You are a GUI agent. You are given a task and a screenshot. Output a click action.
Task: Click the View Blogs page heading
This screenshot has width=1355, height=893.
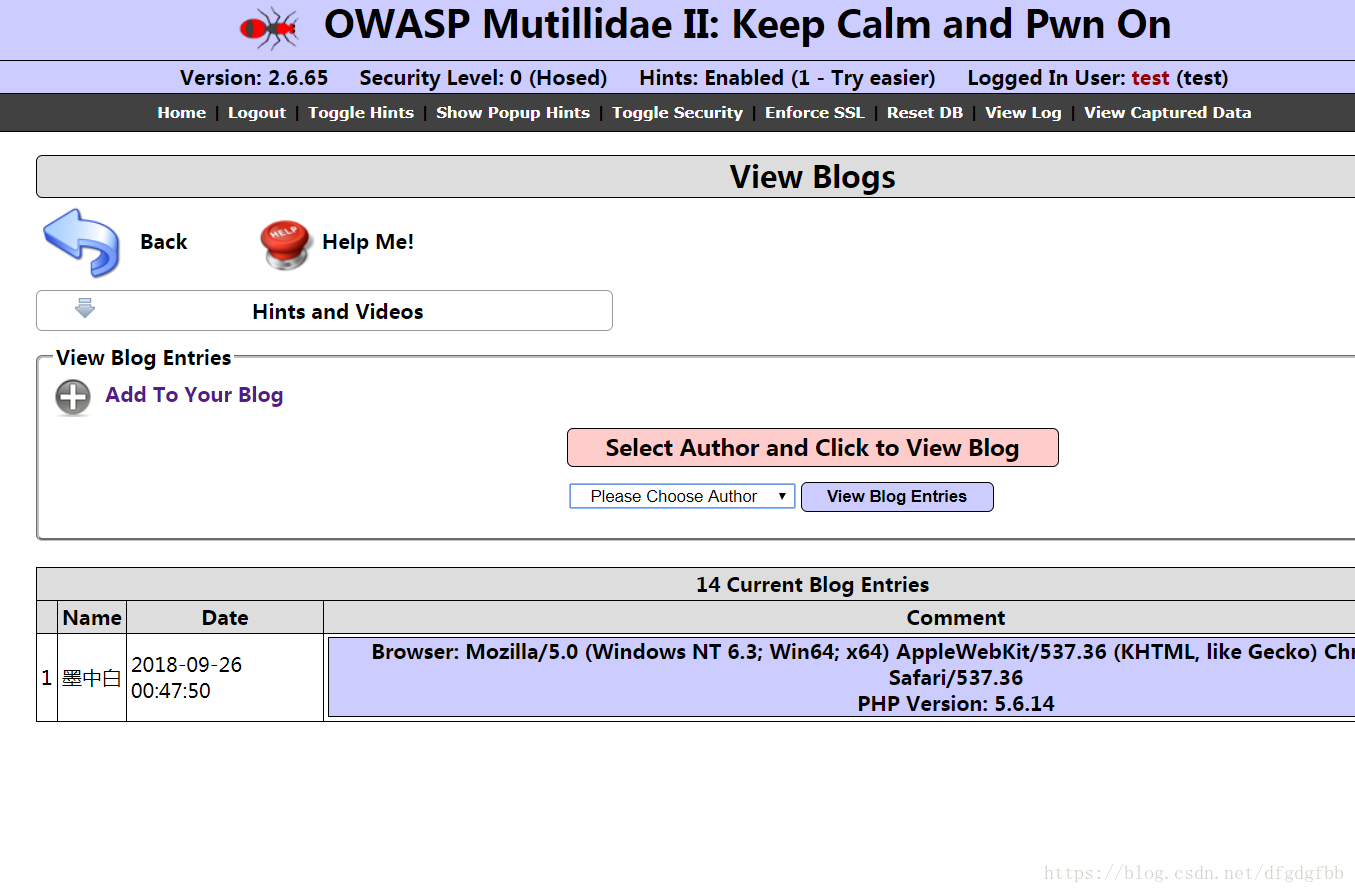812,177
